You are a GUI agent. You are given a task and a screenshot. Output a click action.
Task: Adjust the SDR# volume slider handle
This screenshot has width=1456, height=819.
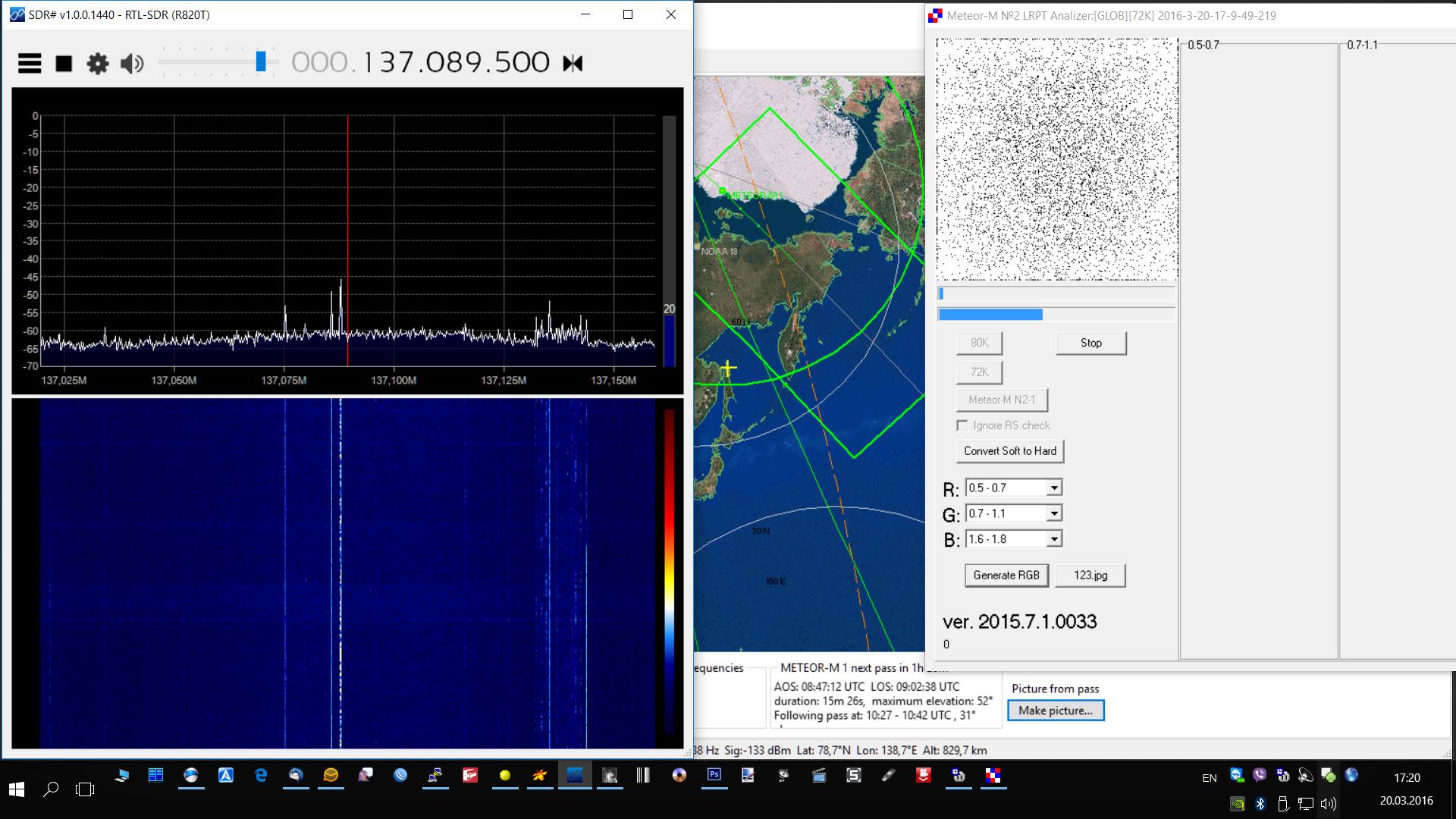261,61
